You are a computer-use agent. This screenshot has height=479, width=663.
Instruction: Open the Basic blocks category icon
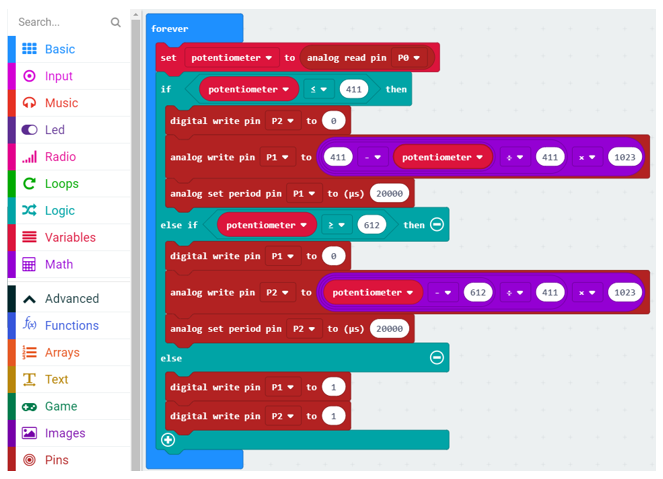pos(29,49)
